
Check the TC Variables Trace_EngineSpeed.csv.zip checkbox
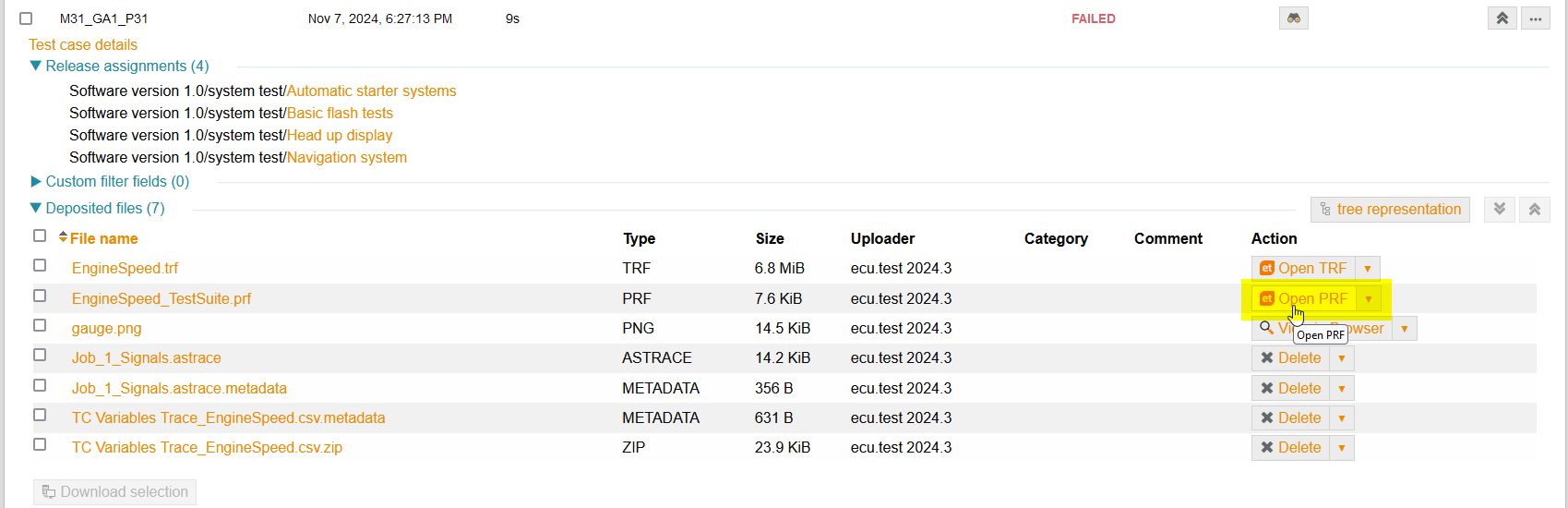tap(40, 444)
